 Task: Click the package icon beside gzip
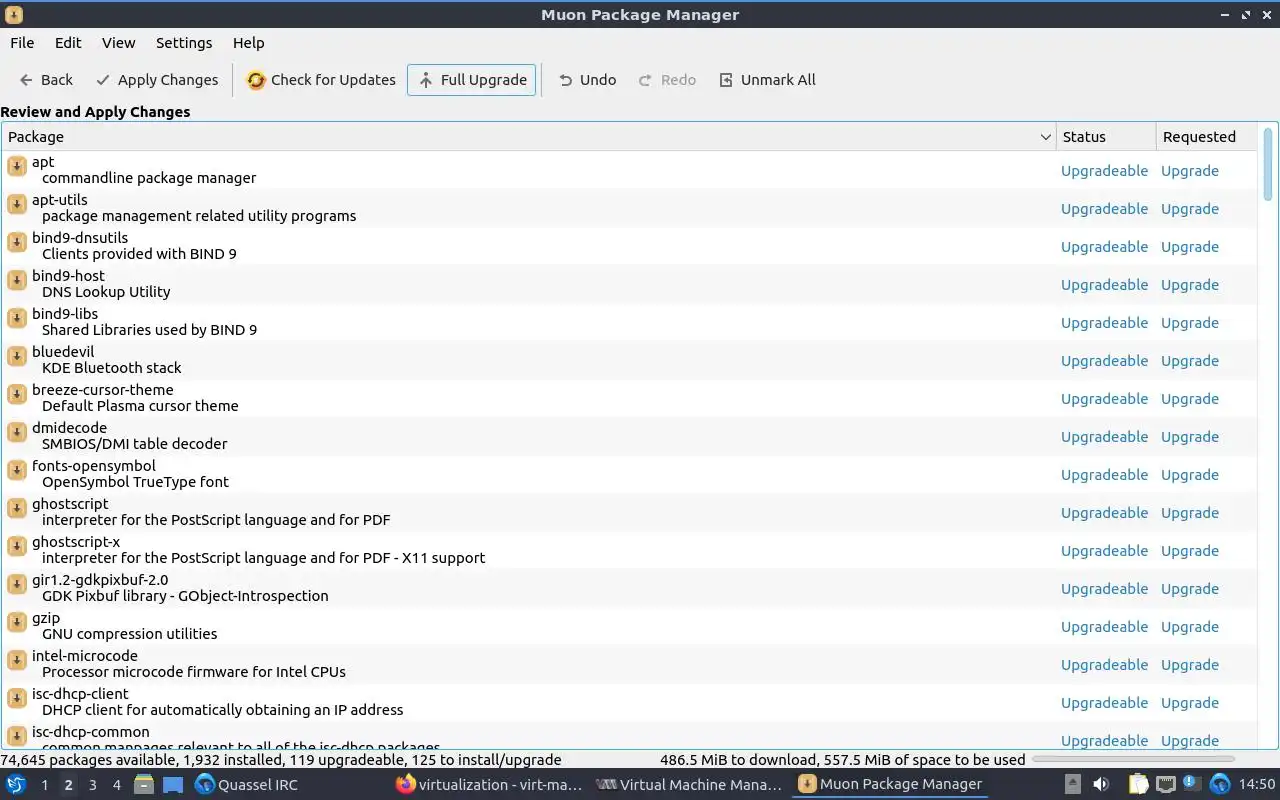[16, 622]
